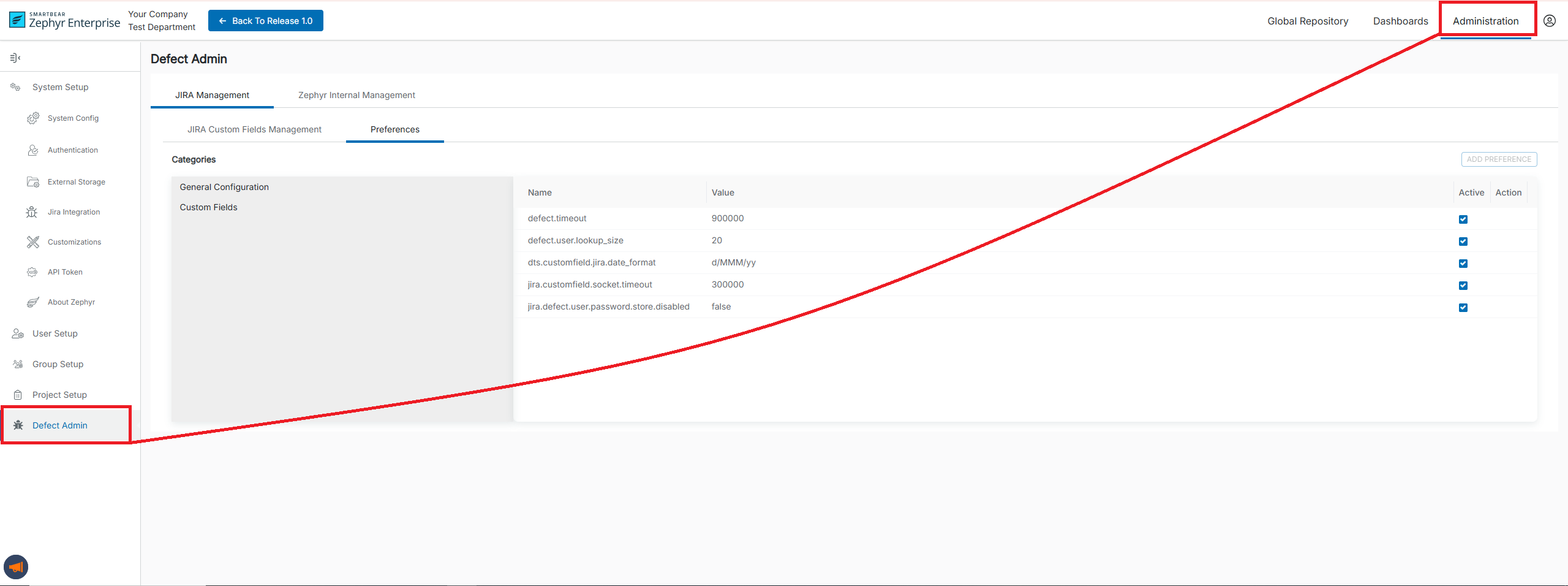Select the System Config gear icon
Screen dimensions: 1568x586
pos(33,118)
